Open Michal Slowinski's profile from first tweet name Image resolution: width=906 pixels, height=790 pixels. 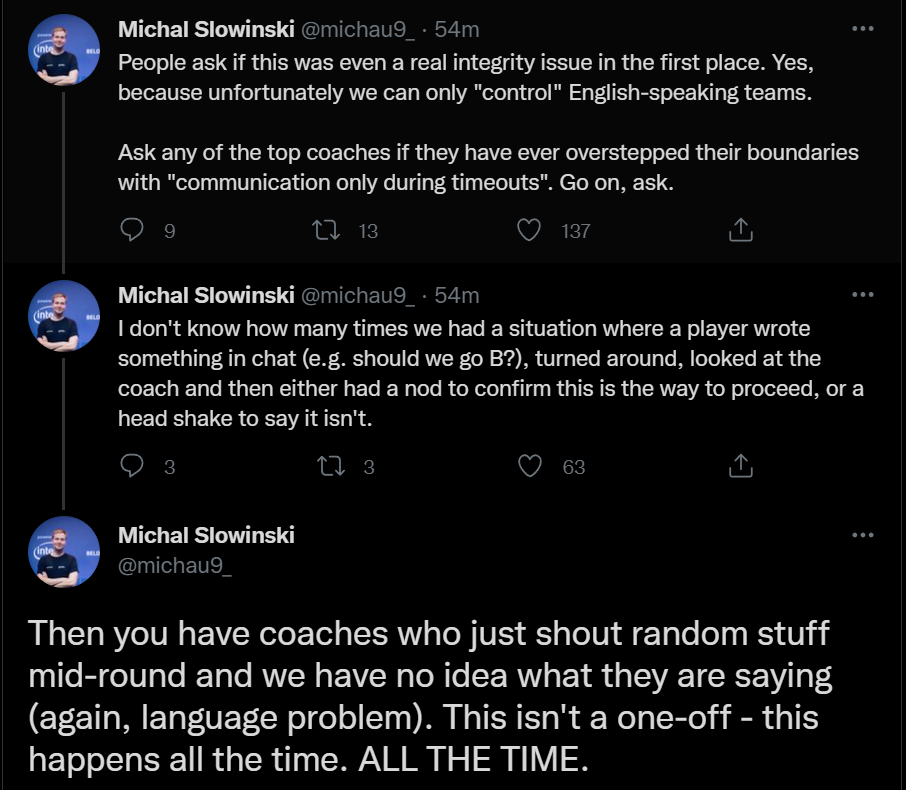[206, 29]
